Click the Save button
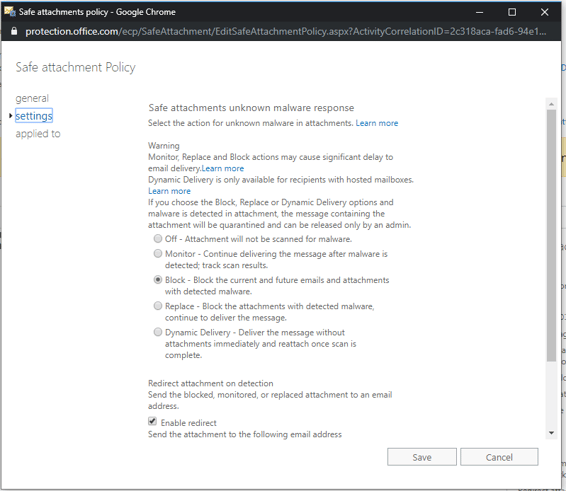The image size is (566, 491). tap(422, 457)
